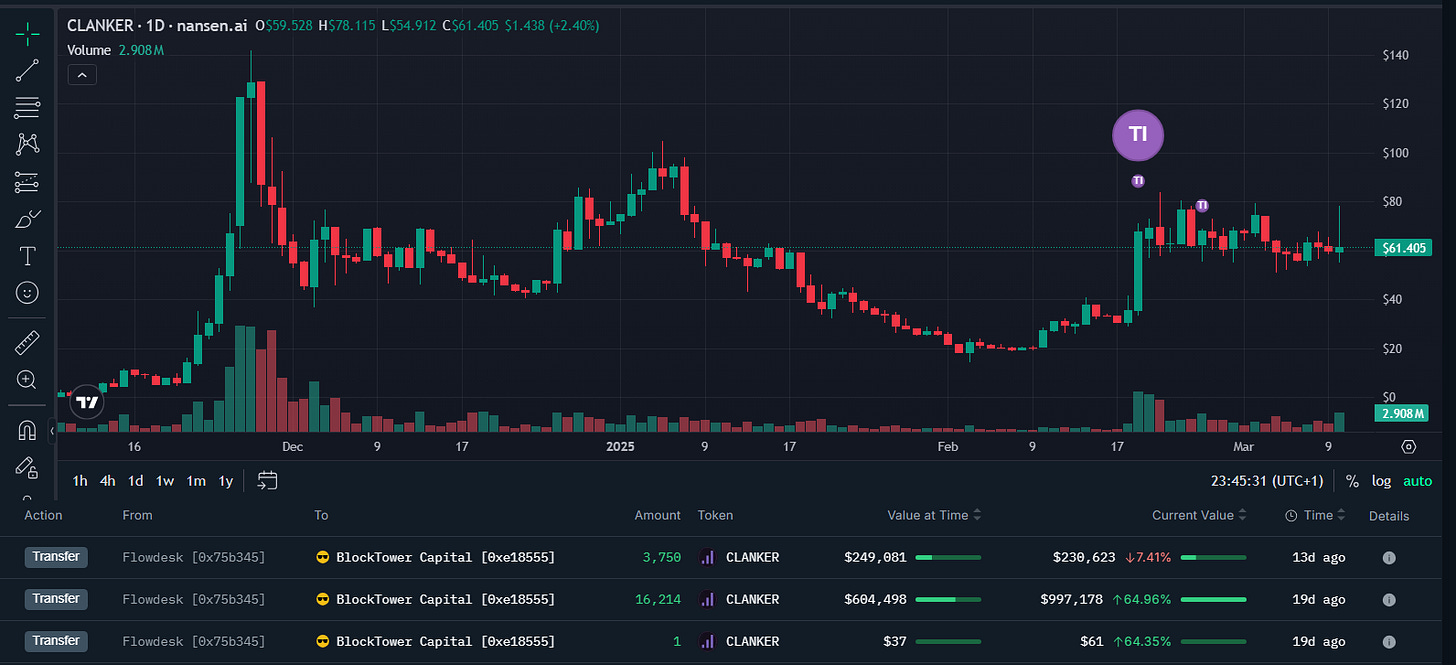Set range to 1y
Screen dimensions: 1456x665
(226, 481)
